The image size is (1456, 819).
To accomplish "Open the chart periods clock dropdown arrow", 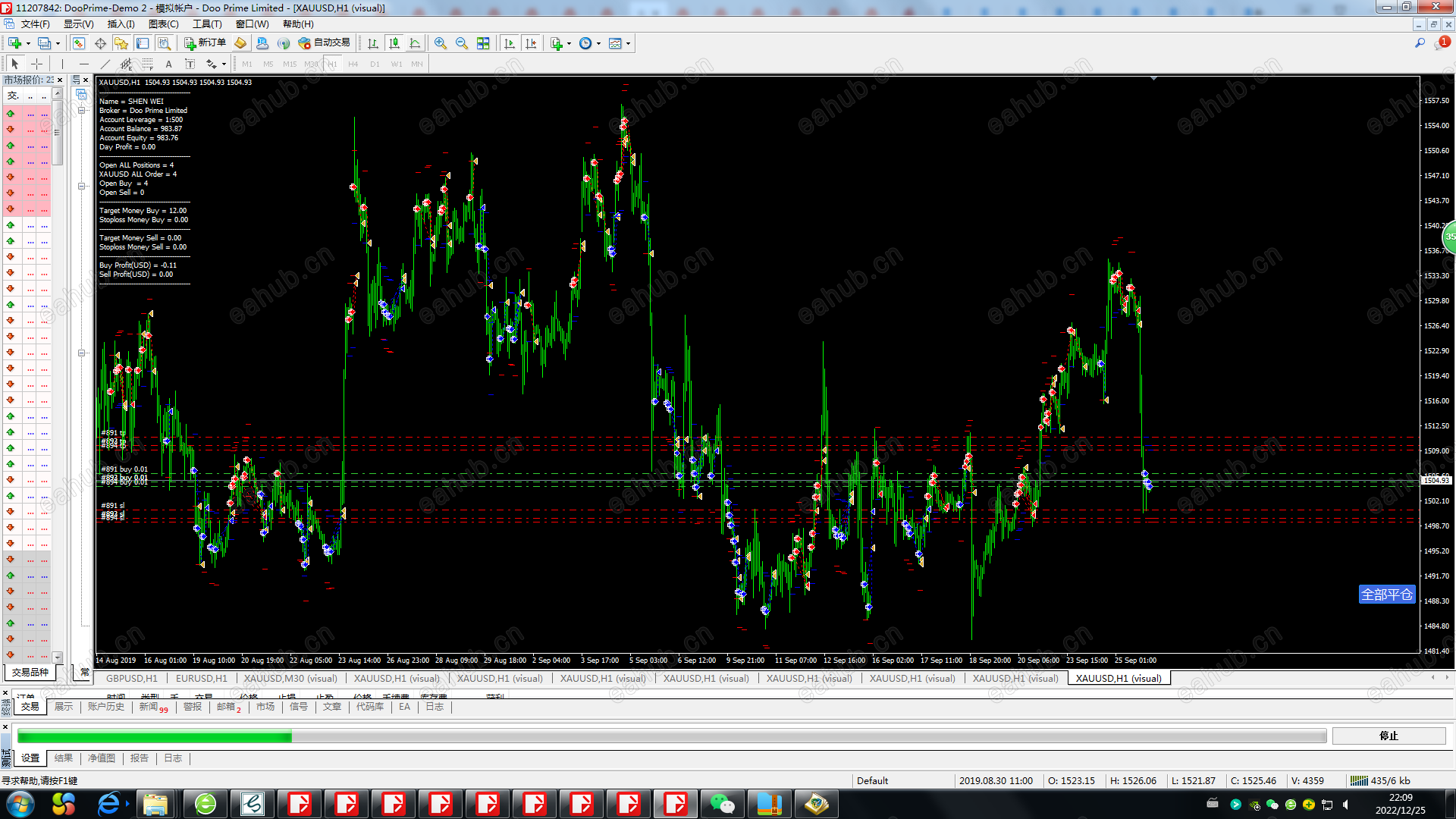I will pos(598,43).
